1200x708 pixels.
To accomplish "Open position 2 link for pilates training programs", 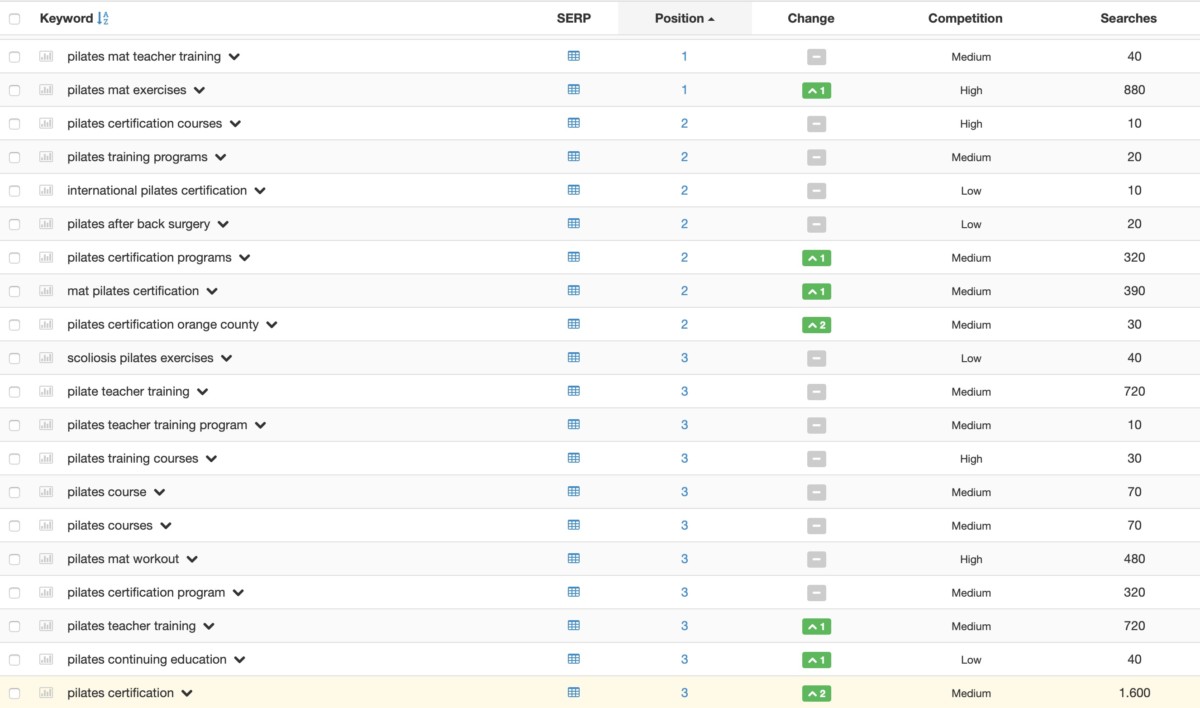I will (684, 157).
